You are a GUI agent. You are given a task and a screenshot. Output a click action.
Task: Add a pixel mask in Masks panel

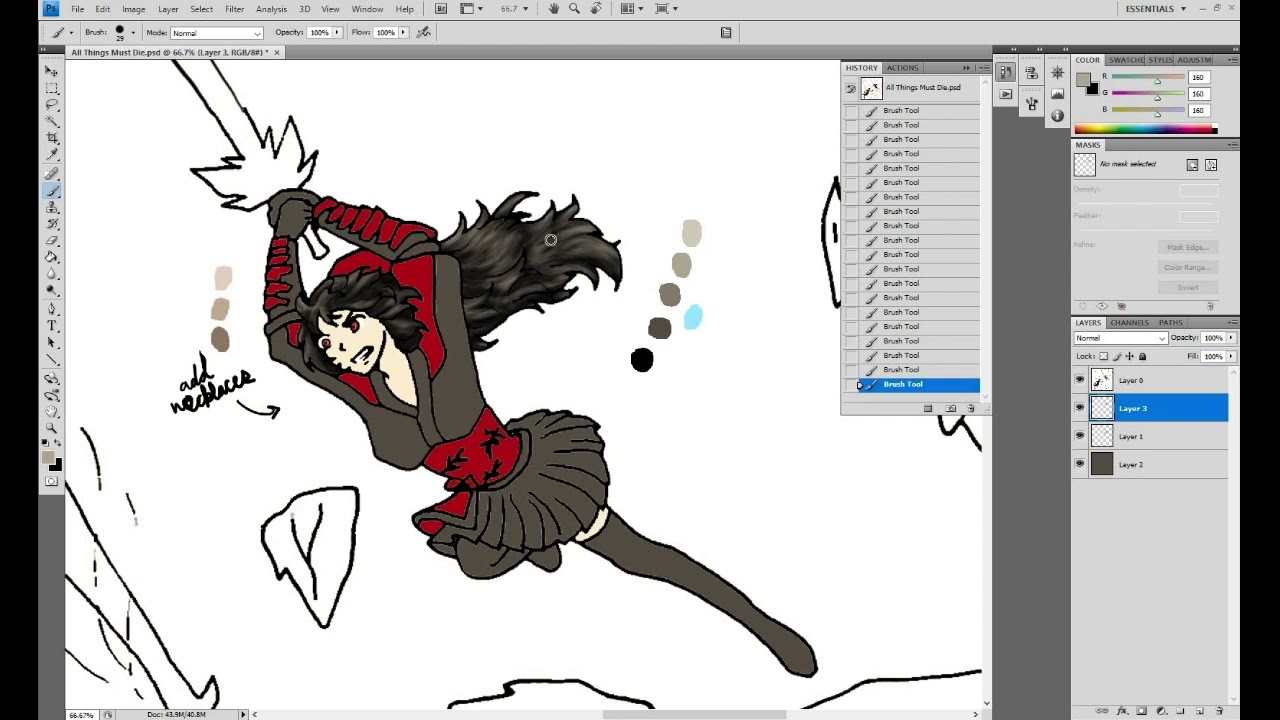coord(1192,165)
